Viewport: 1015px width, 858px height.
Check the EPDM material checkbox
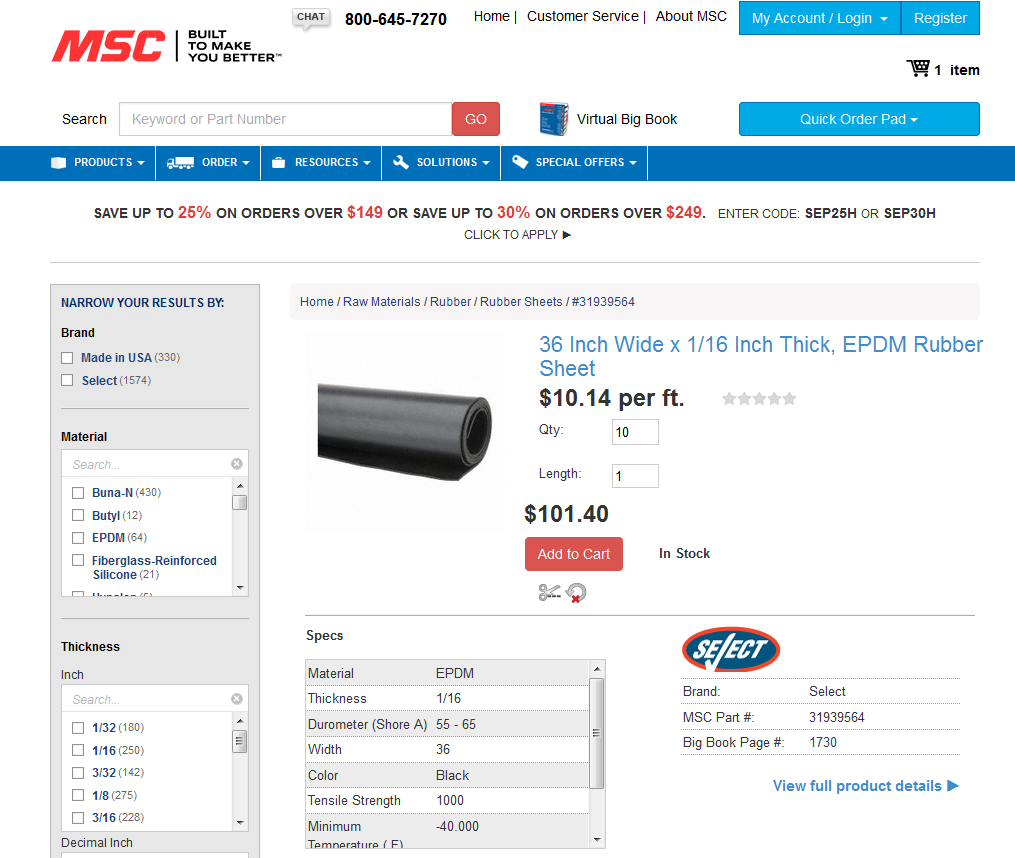(x=78, y=537)
